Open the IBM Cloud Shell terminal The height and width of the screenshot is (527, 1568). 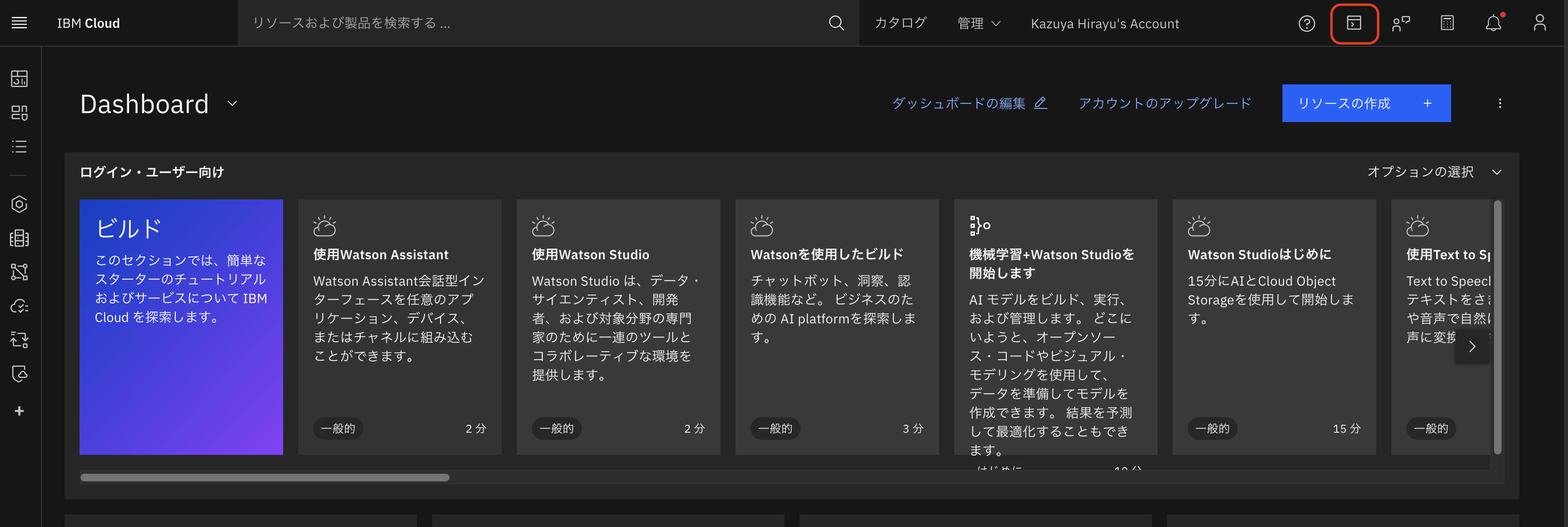point(1354,23)
